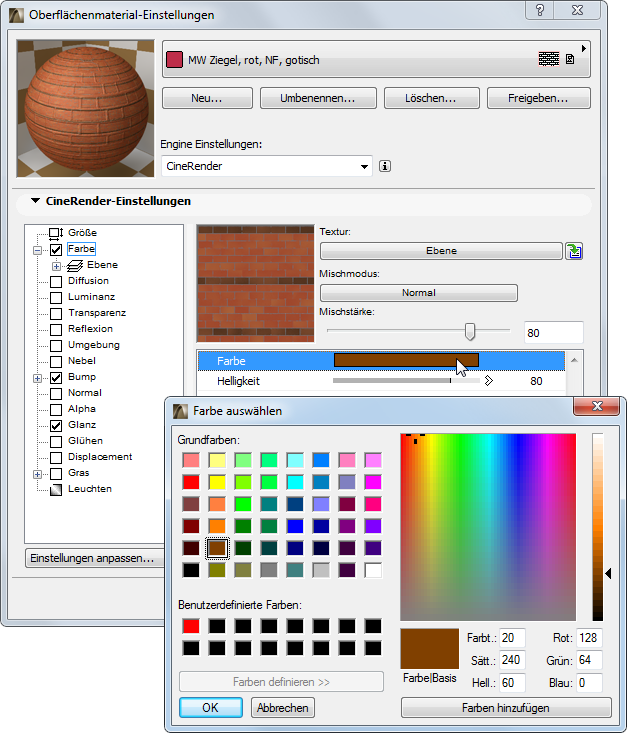This screenshot has height=733, width=627.
Task: Click the brown Farbe color bar
Action: pyautogui.click(x=406, y=360)
